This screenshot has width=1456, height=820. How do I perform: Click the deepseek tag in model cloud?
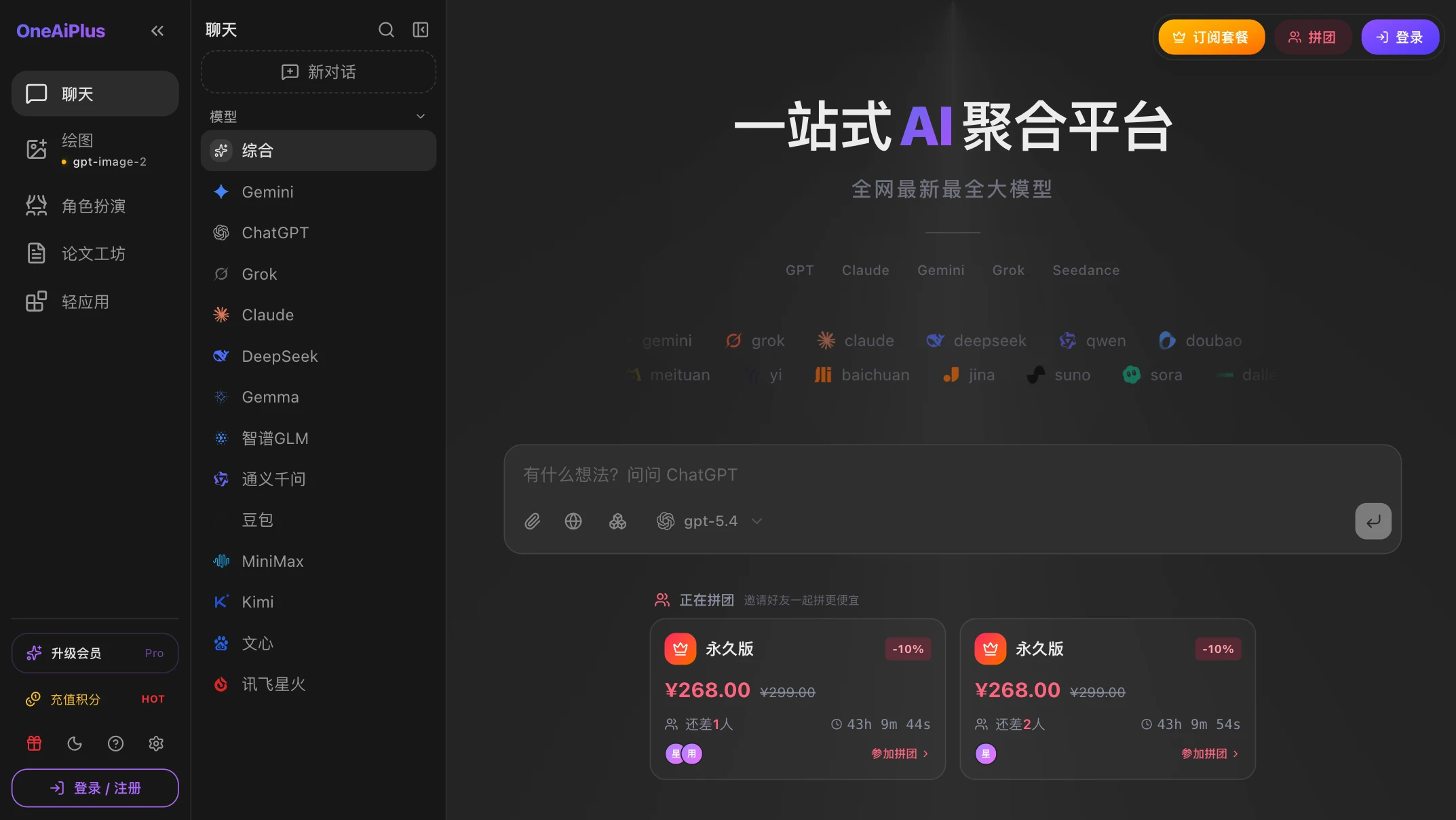(976, 341)
